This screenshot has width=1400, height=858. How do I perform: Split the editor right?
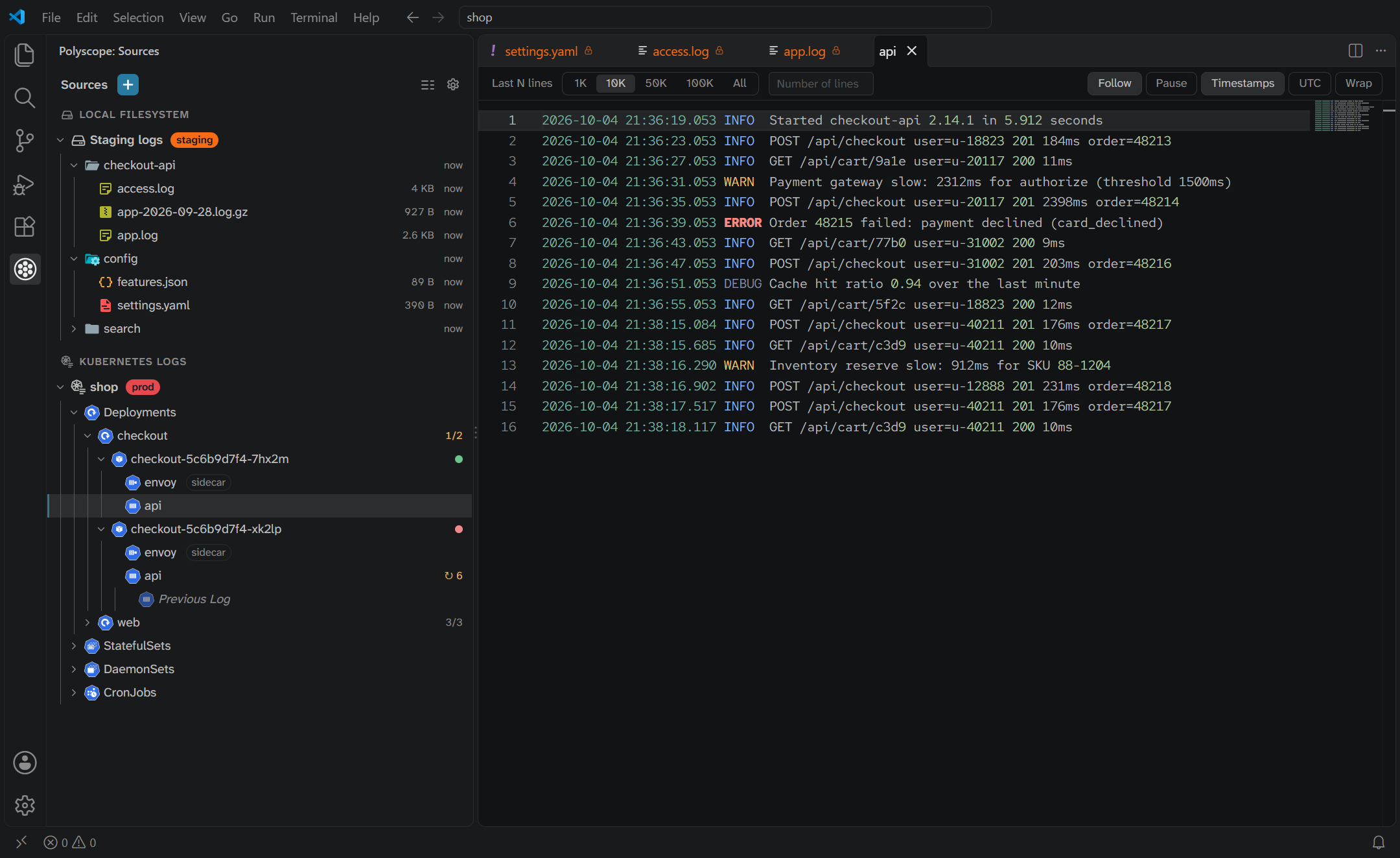point(1355,51)
